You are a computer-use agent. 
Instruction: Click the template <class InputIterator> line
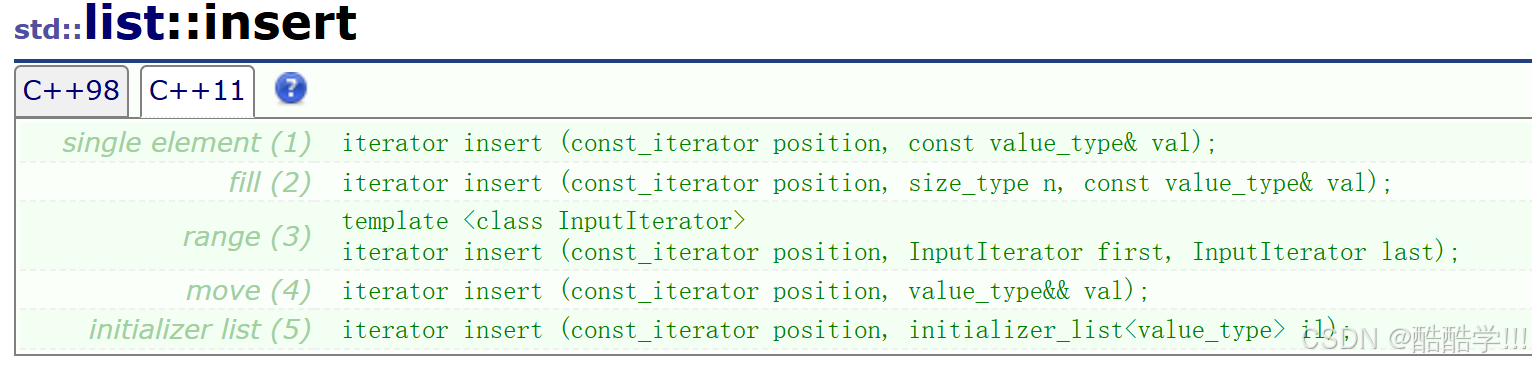coord(544,221)
